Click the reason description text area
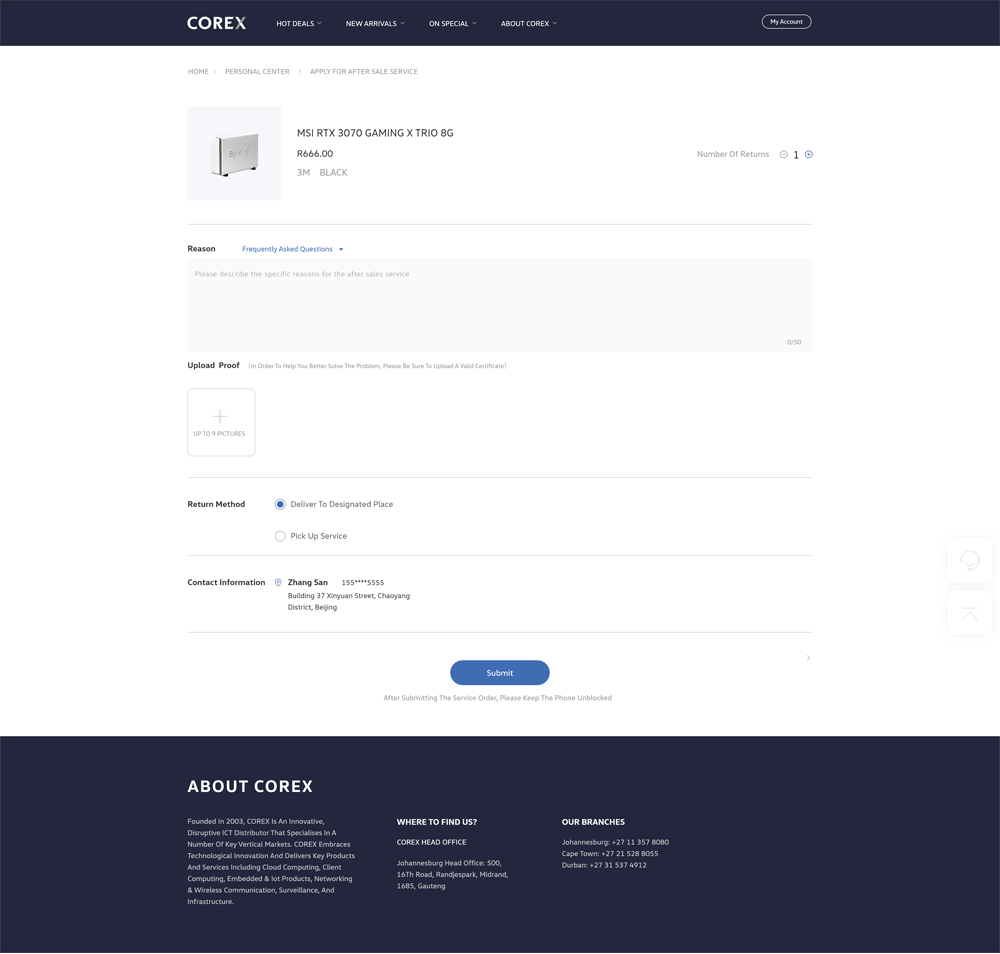Viewport: 1000px width, 954px height. pos(499,305)
